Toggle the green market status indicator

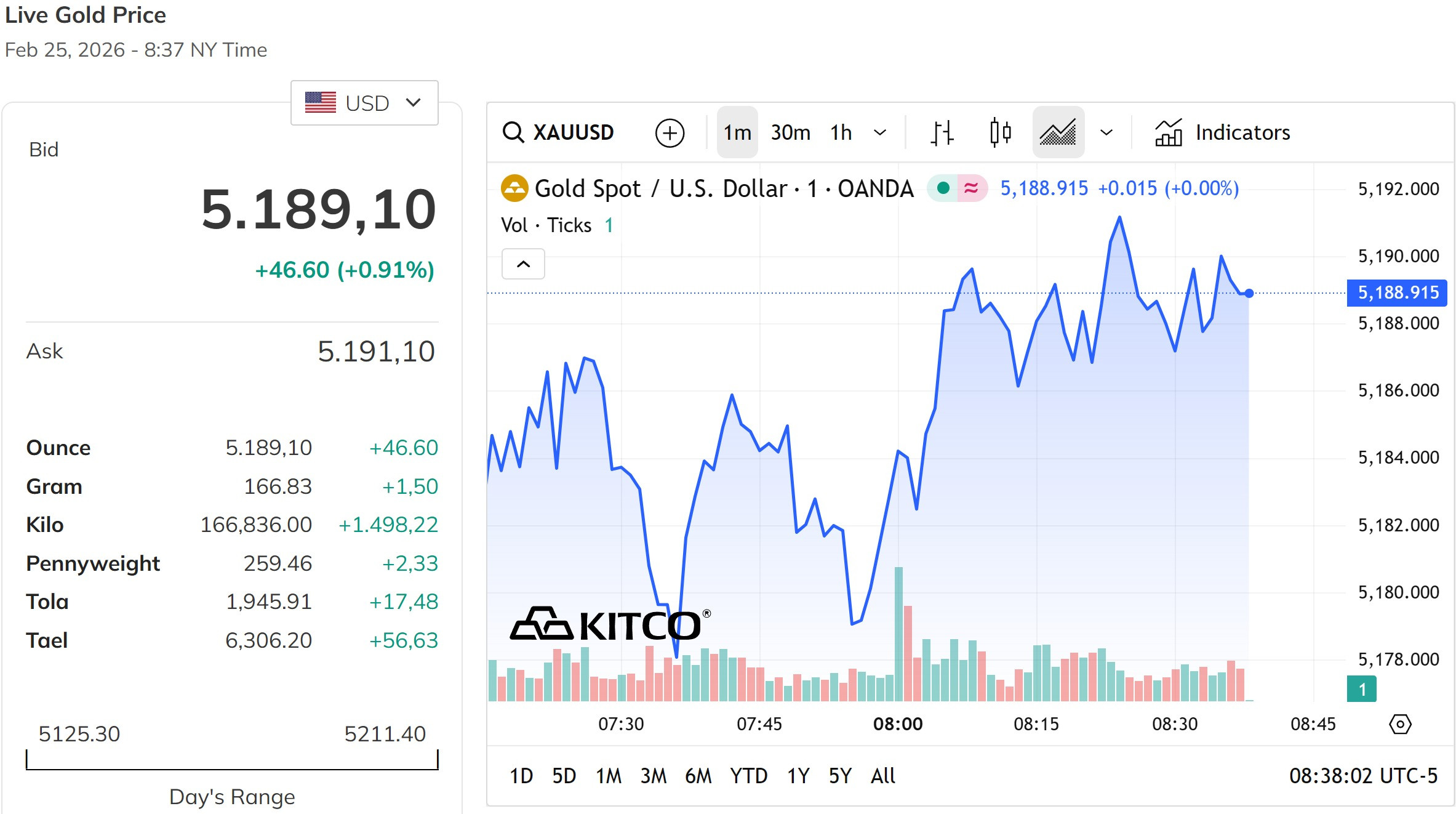point(943,188)
